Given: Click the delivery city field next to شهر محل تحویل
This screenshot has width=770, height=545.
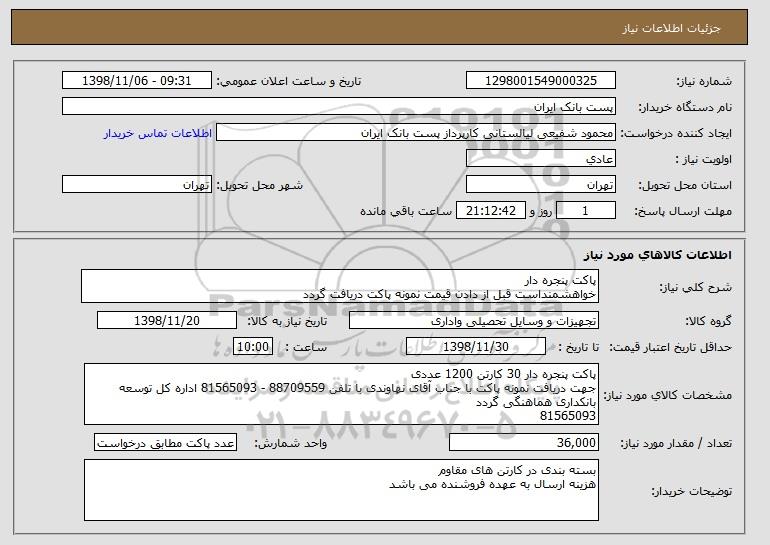Looking at the screenshot, I should click(x=137, y=185).
